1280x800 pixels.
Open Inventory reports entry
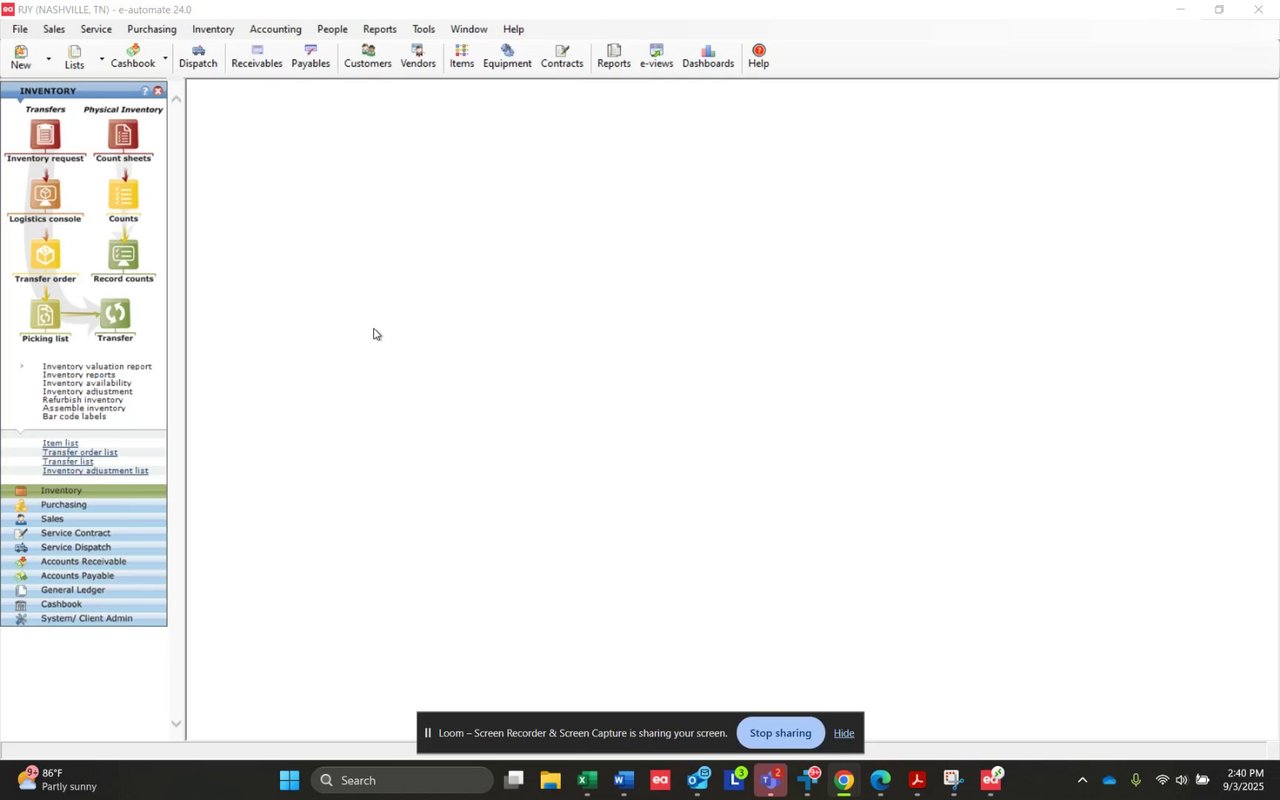pos(79,375)
